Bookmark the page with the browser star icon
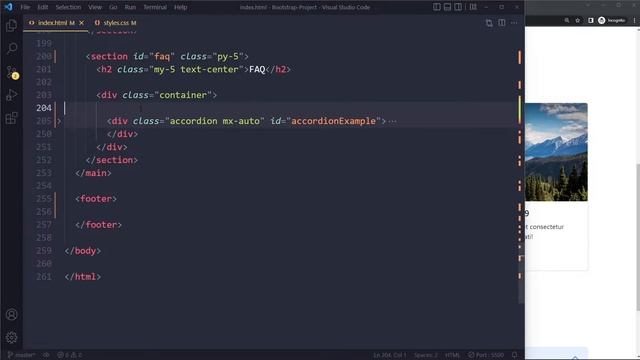 coord(578,20)
